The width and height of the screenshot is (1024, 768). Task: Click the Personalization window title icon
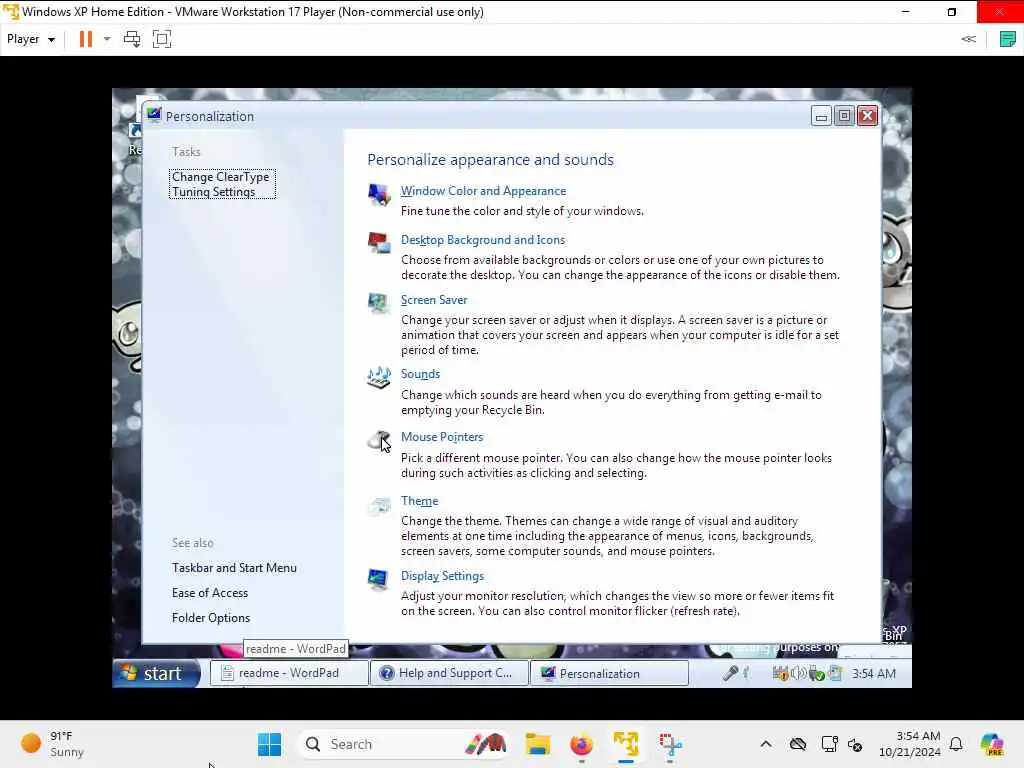[154, 115]
